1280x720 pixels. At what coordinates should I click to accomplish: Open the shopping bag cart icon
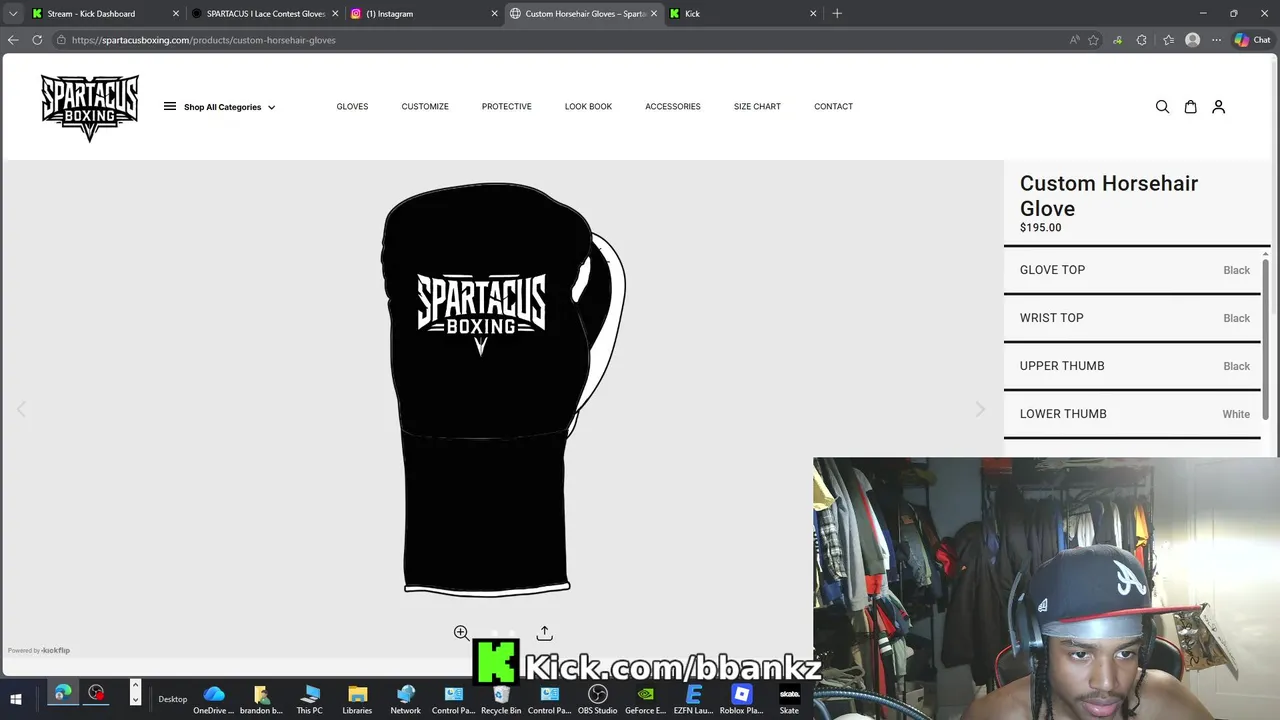pos(1190,107)
